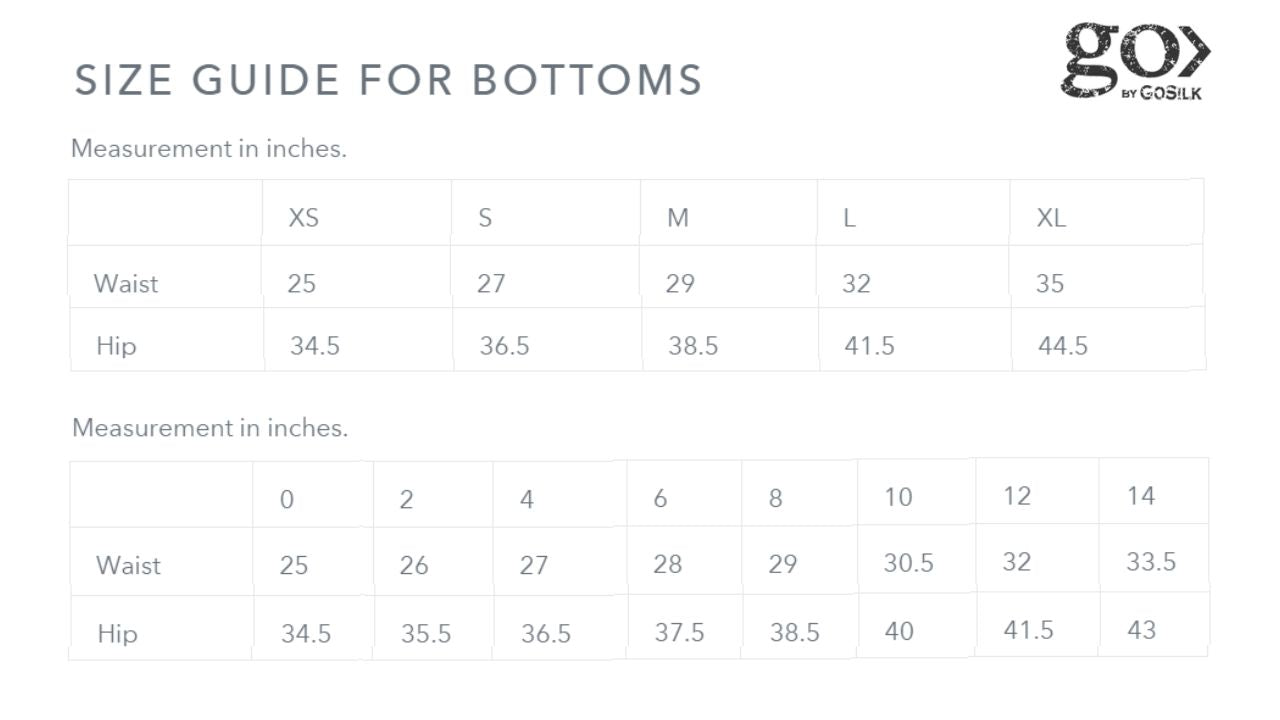
Task: Click the M size column header
Action: click(x=678, y=217)
